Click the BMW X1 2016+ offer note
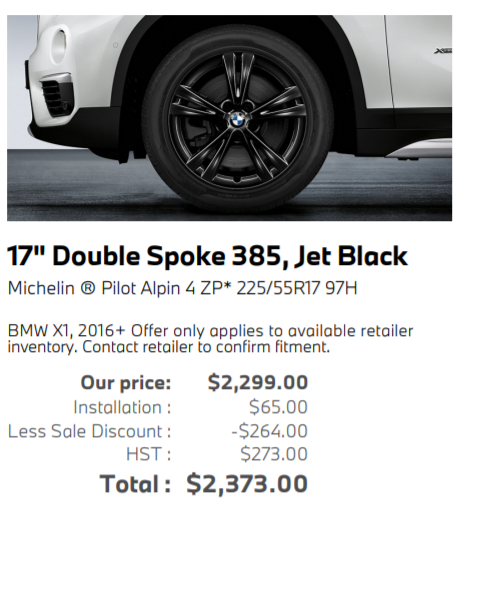 (210, 339)
